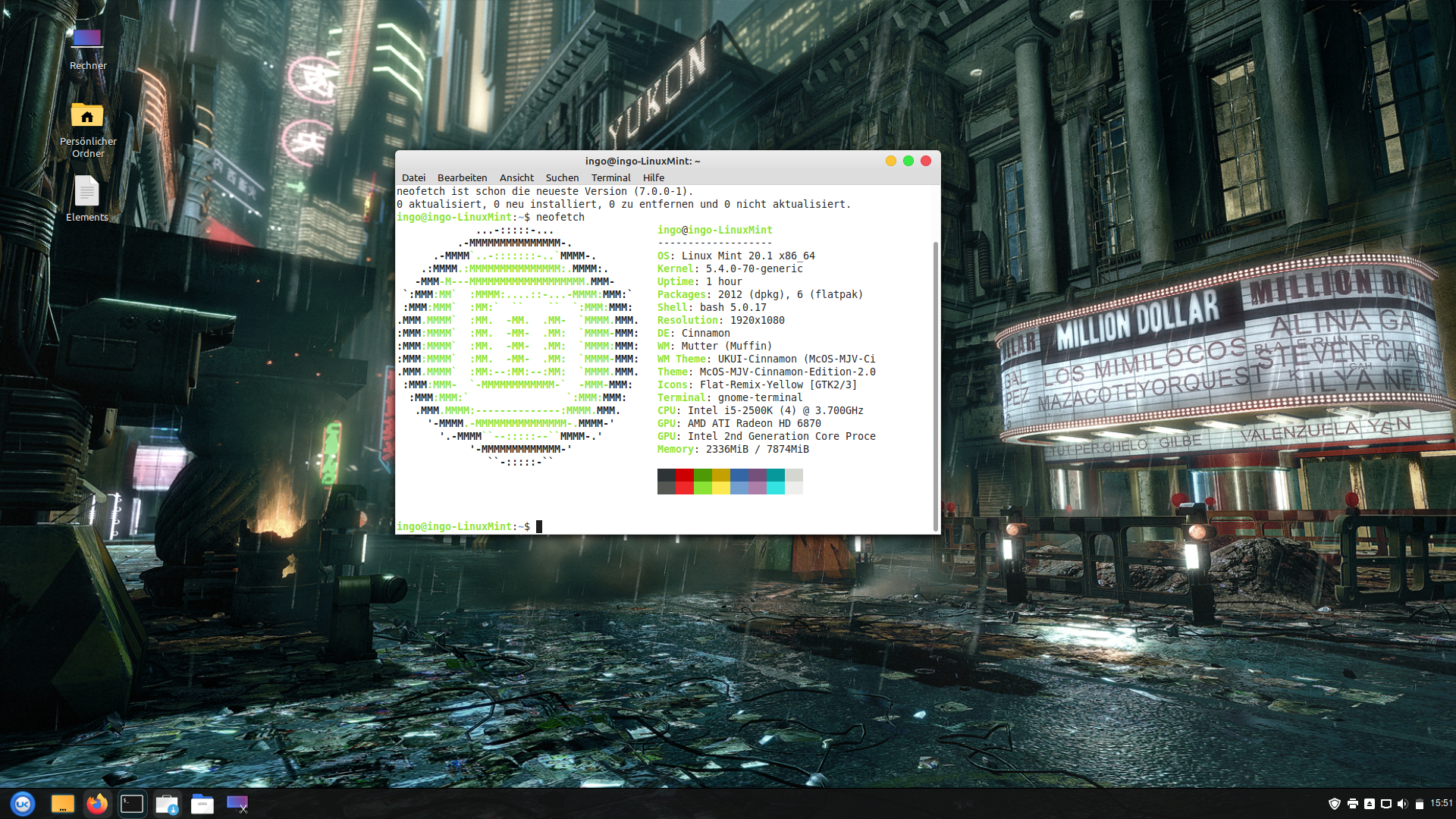The image size is (1456, 819).
Task: Click the 15:51 clock in panel
Action: [x=1442, y=803]
